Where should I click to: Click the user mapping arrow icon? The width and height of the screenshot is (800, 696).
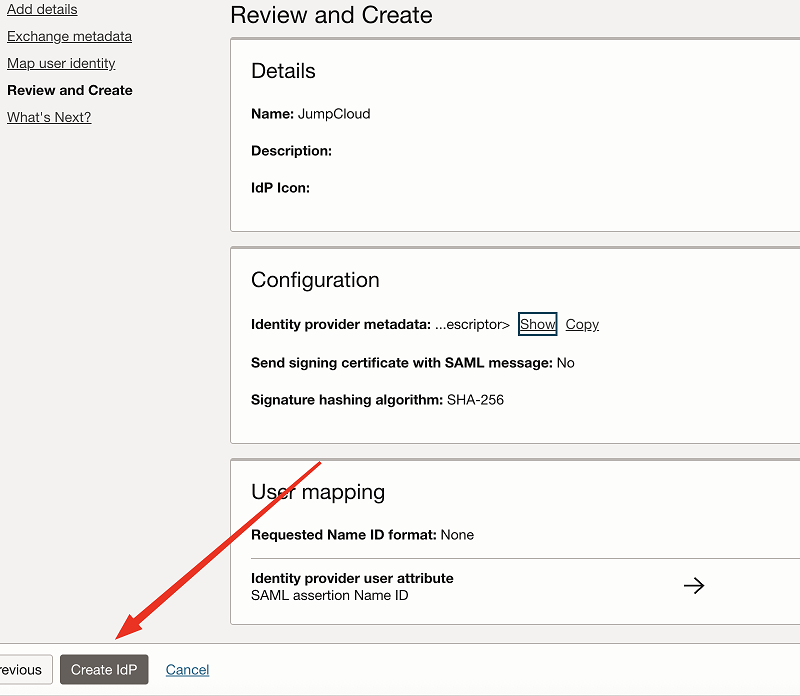[x=694, y=585]
